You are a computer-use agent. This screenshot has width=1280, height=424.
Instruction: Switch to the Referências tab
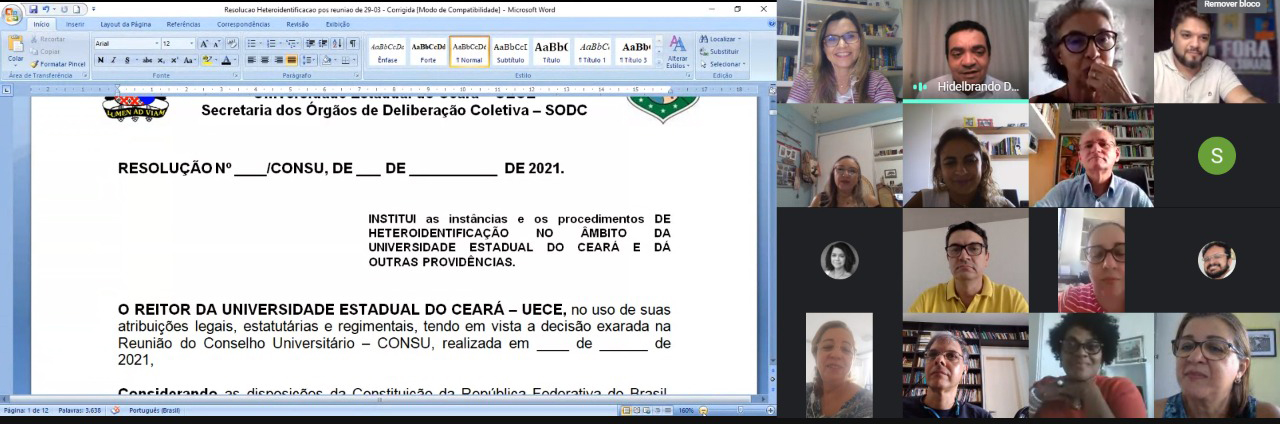(x=183, y=24)
